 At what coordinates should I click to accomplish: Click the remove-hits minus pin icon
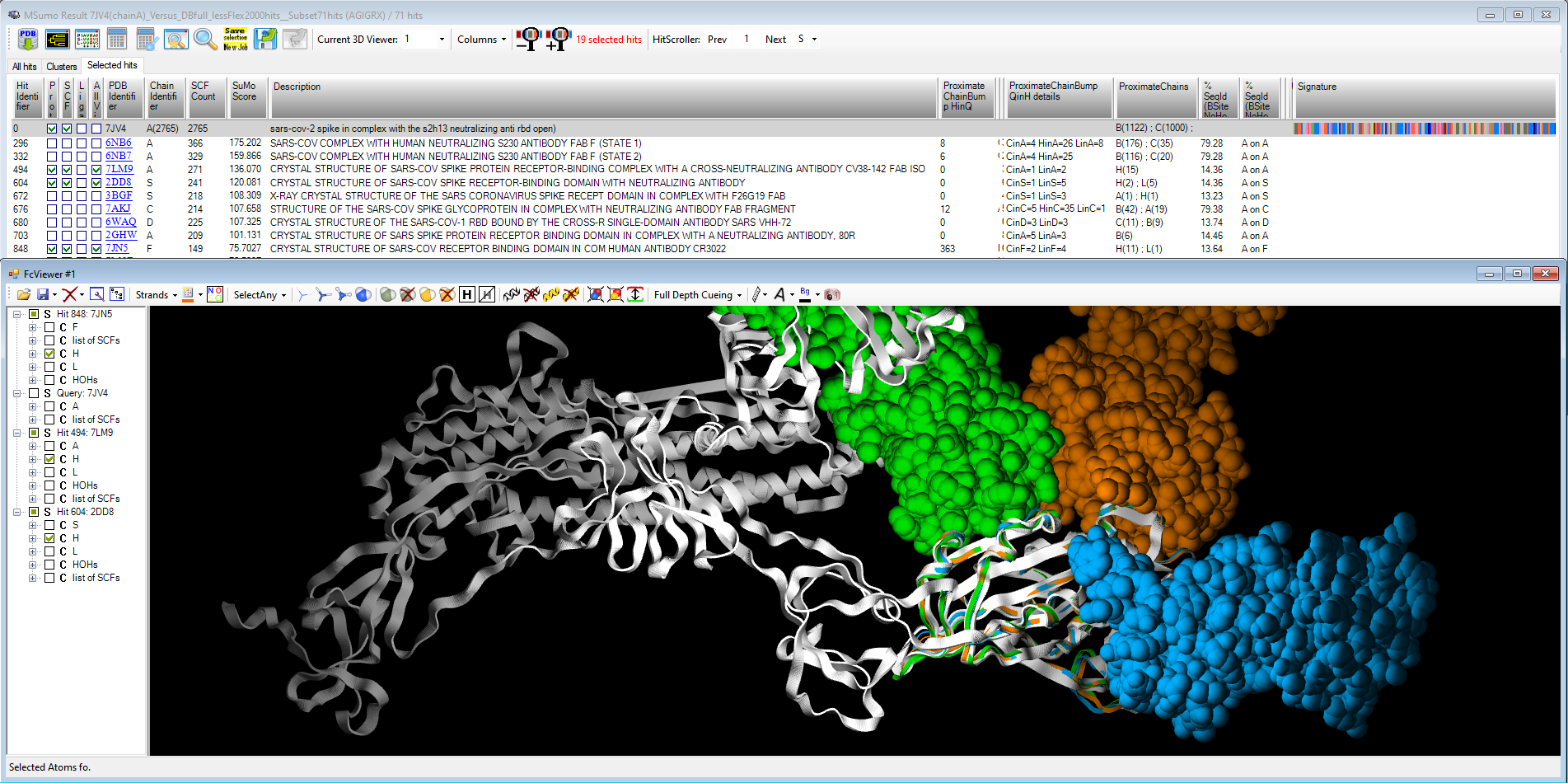click(527, 39)
